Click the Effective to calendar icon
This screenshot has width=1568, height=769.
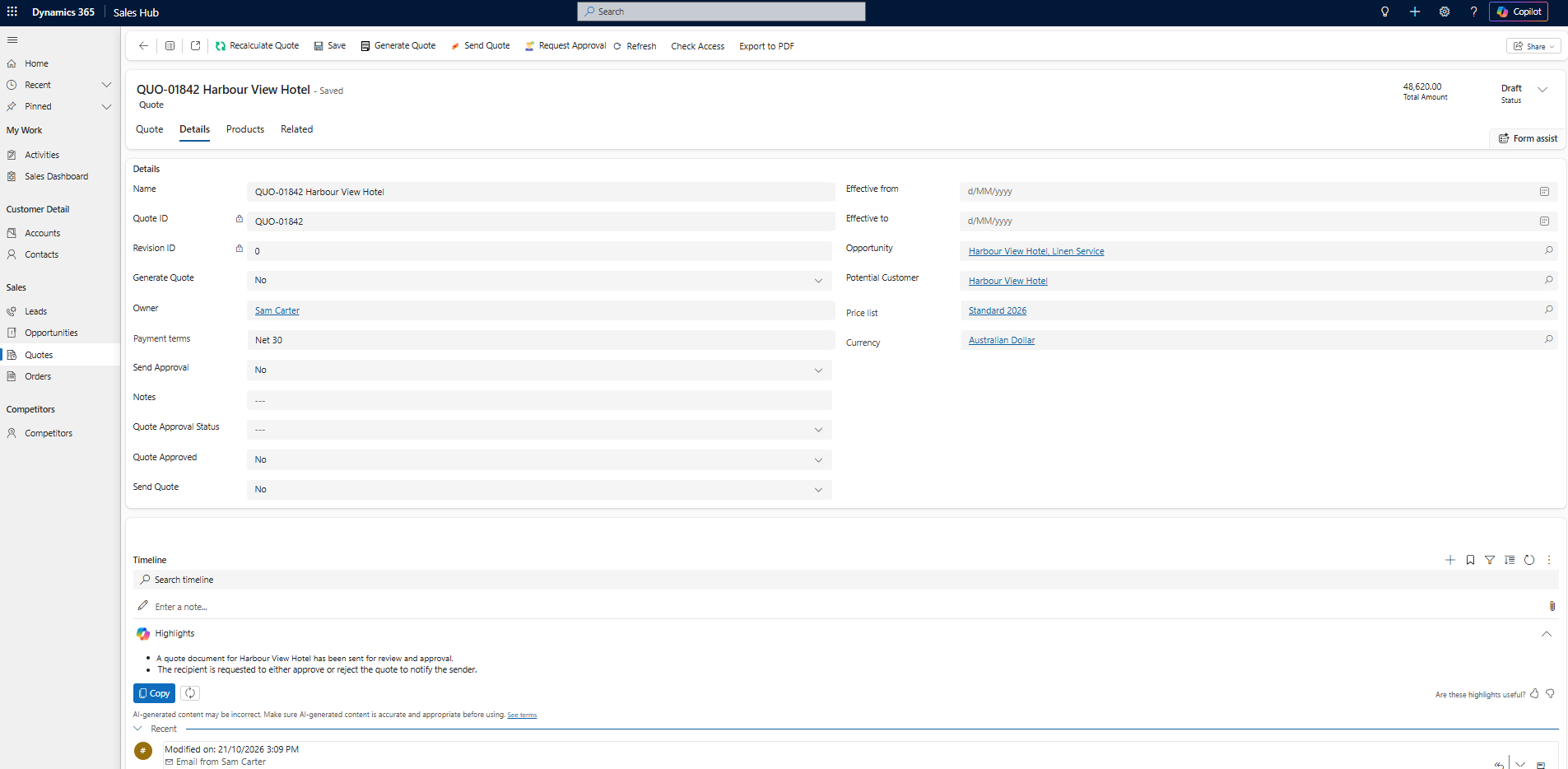click(1544, 221)
